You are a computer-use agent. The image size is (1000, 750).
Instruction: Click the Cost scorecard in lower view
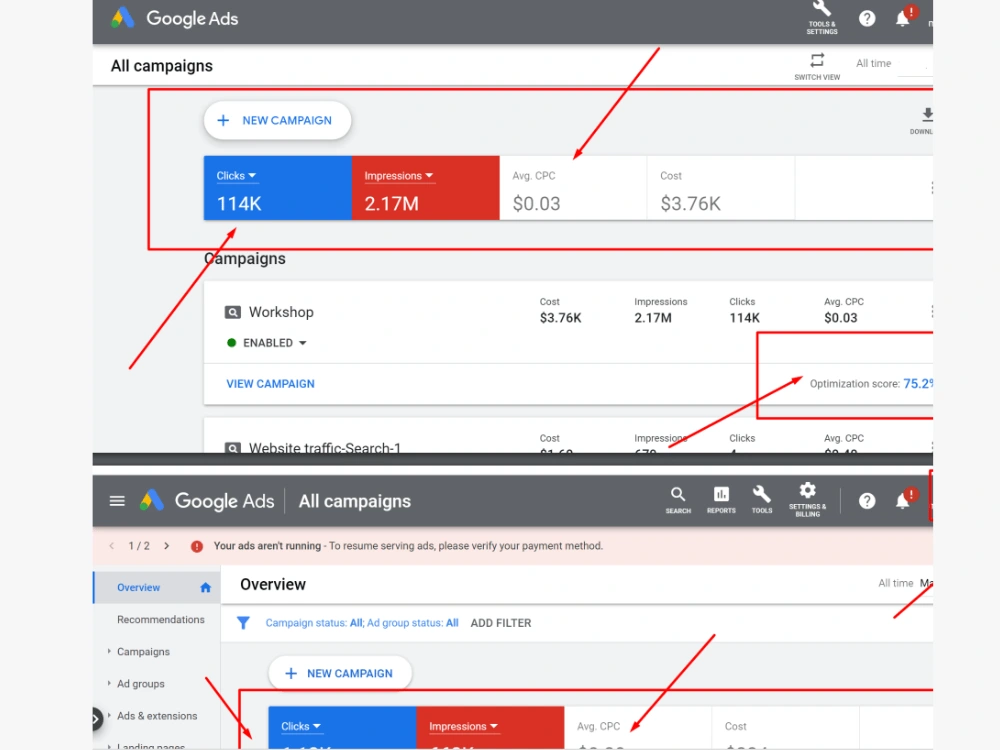(786, 728)
